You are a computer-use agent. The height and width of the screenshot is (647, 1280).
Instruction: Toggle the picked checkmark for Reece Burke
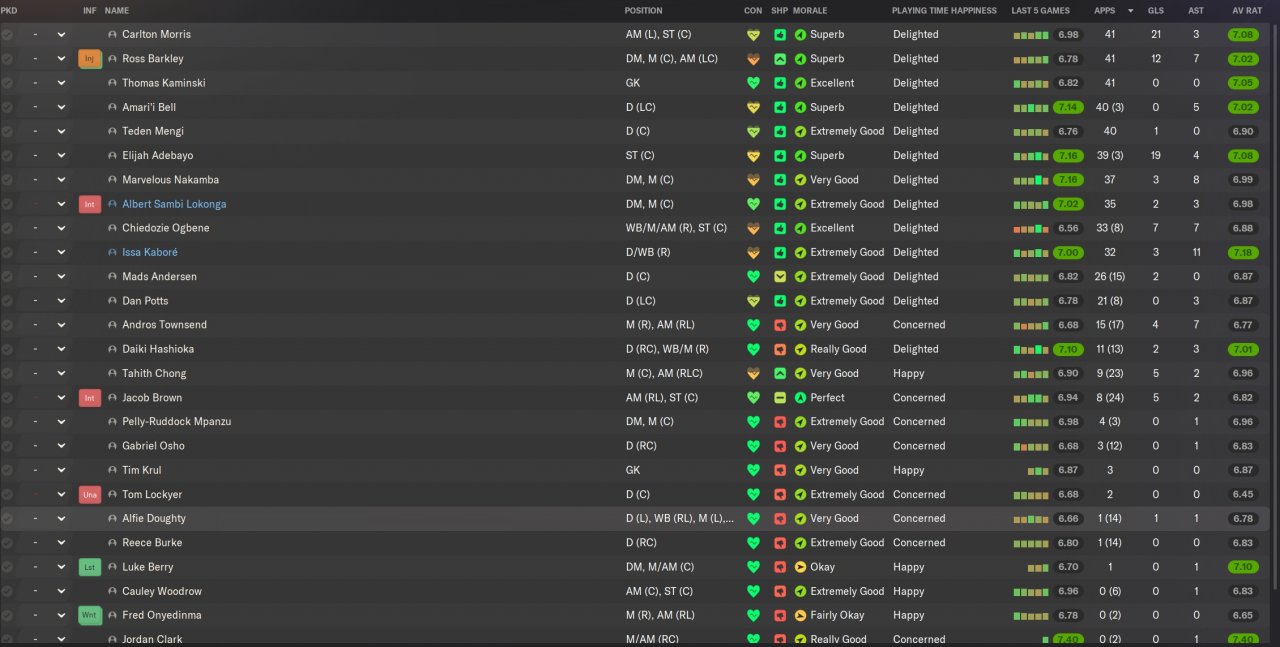pyautogui.click(x=7, y=543)
